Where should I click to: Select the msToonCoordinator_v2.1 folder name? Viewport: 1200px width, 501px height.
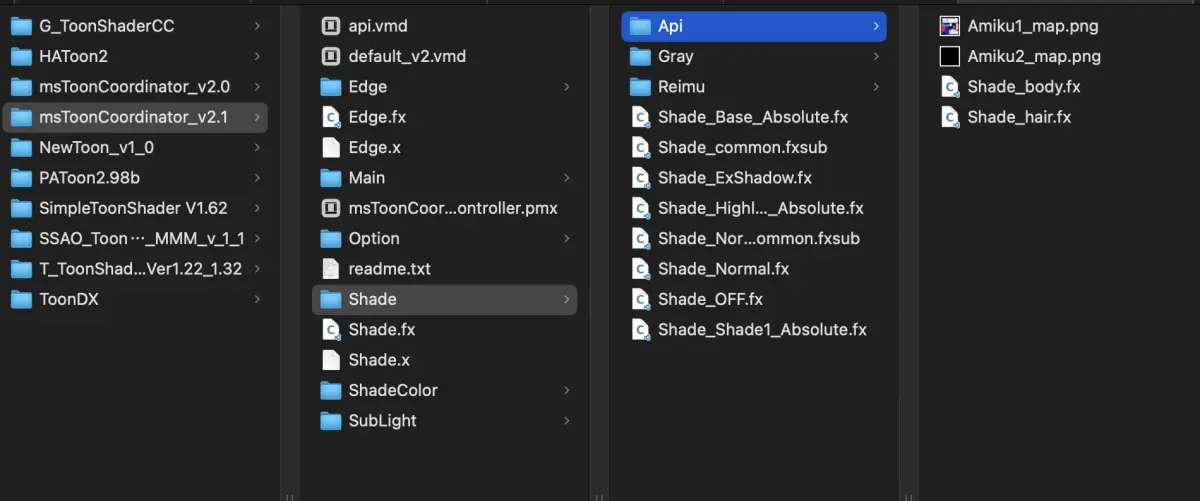click(134, 117)
